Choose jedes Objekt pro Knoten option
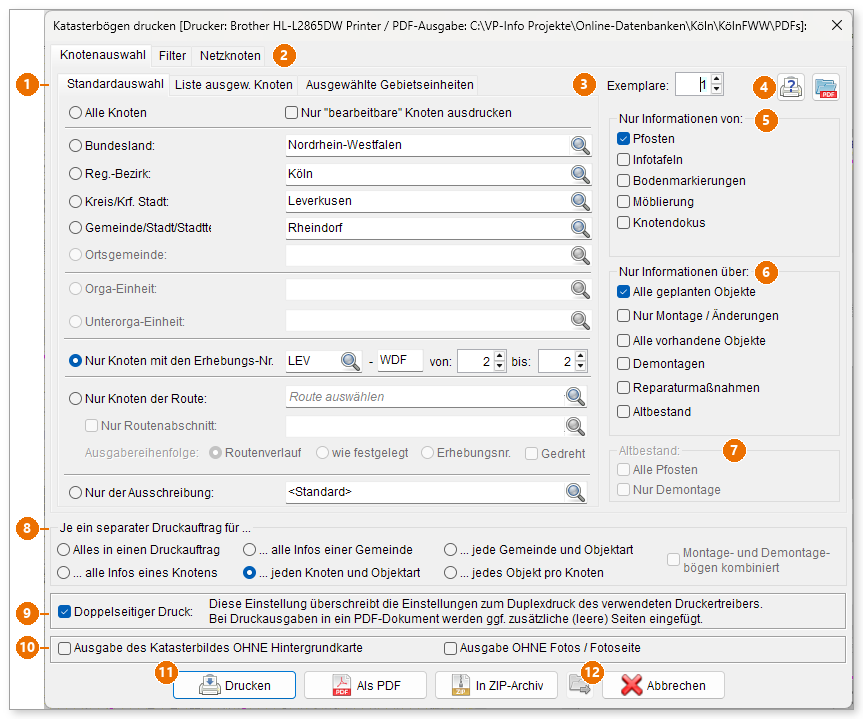Viewport: 863px width, 719px height. pos(451,573)
